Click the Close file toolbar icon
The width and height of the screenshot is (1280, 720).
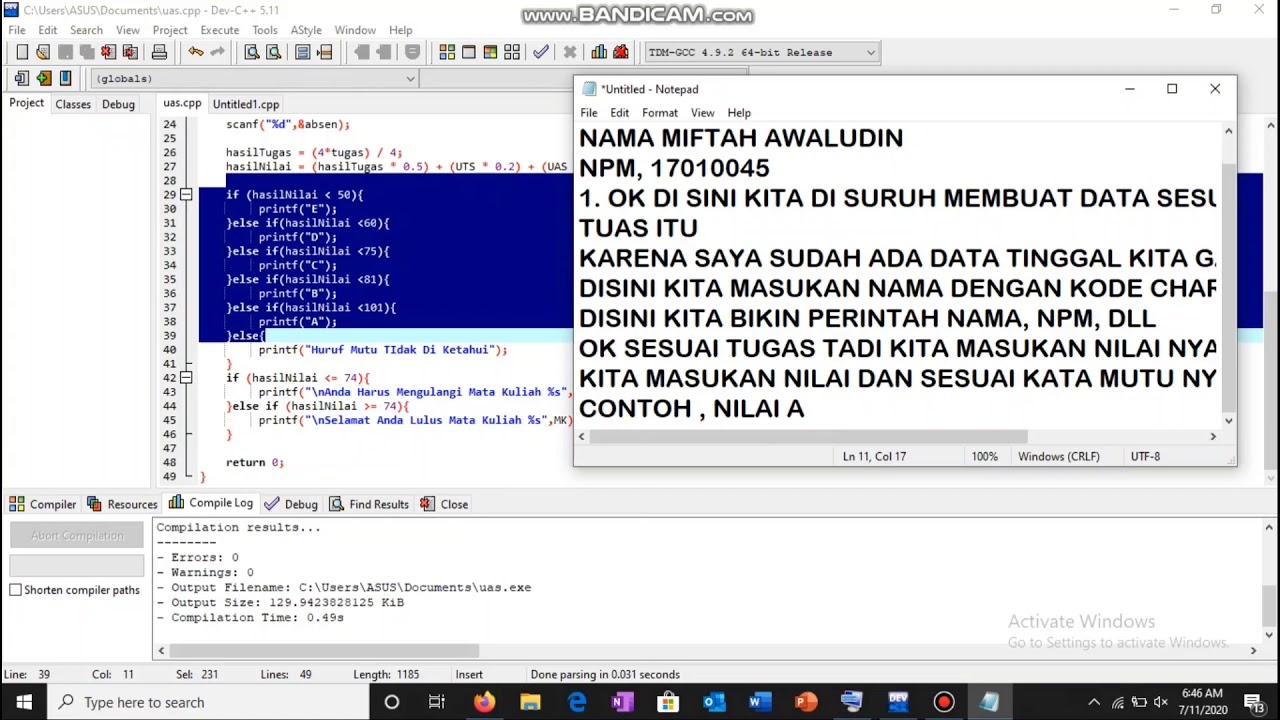pos(108,52)
